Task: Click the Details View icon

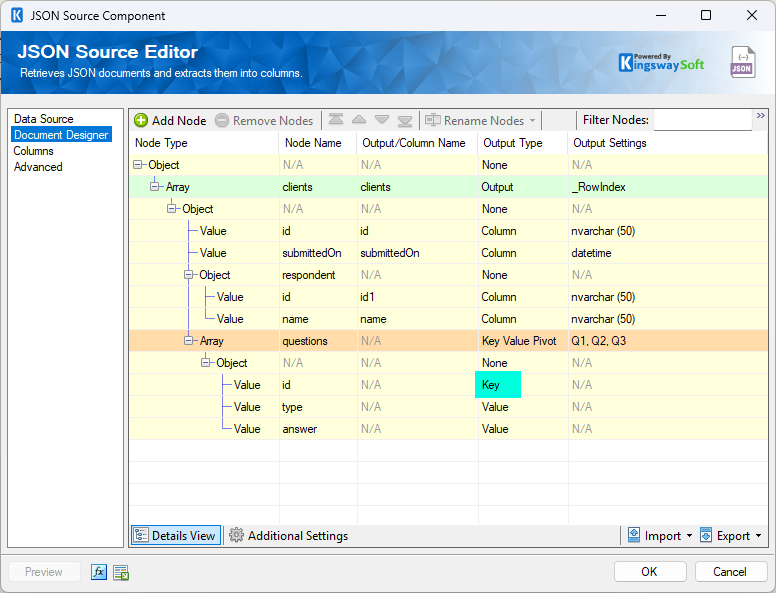Action: pos(141,535)
